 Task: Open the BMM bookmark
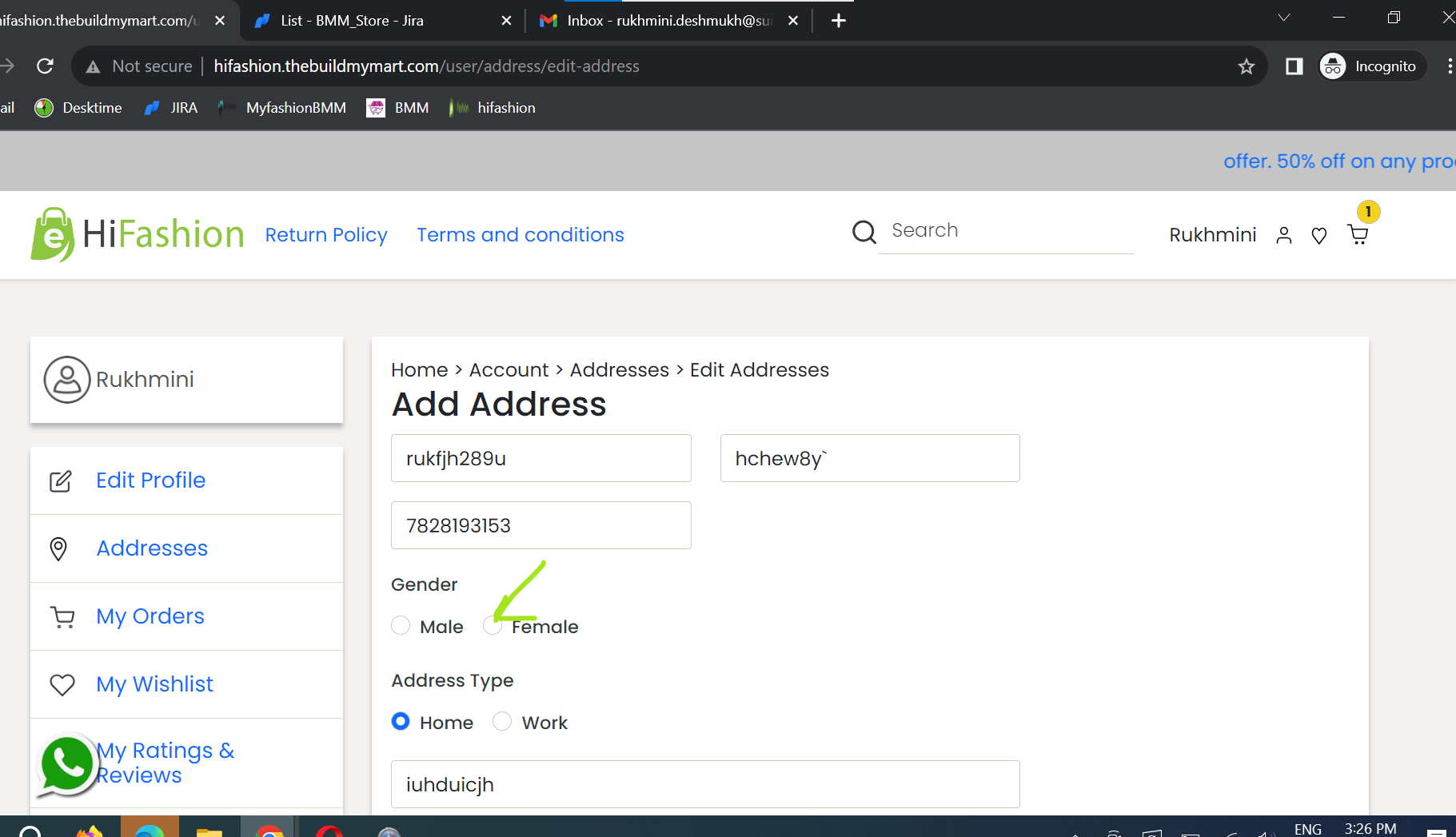398,108
